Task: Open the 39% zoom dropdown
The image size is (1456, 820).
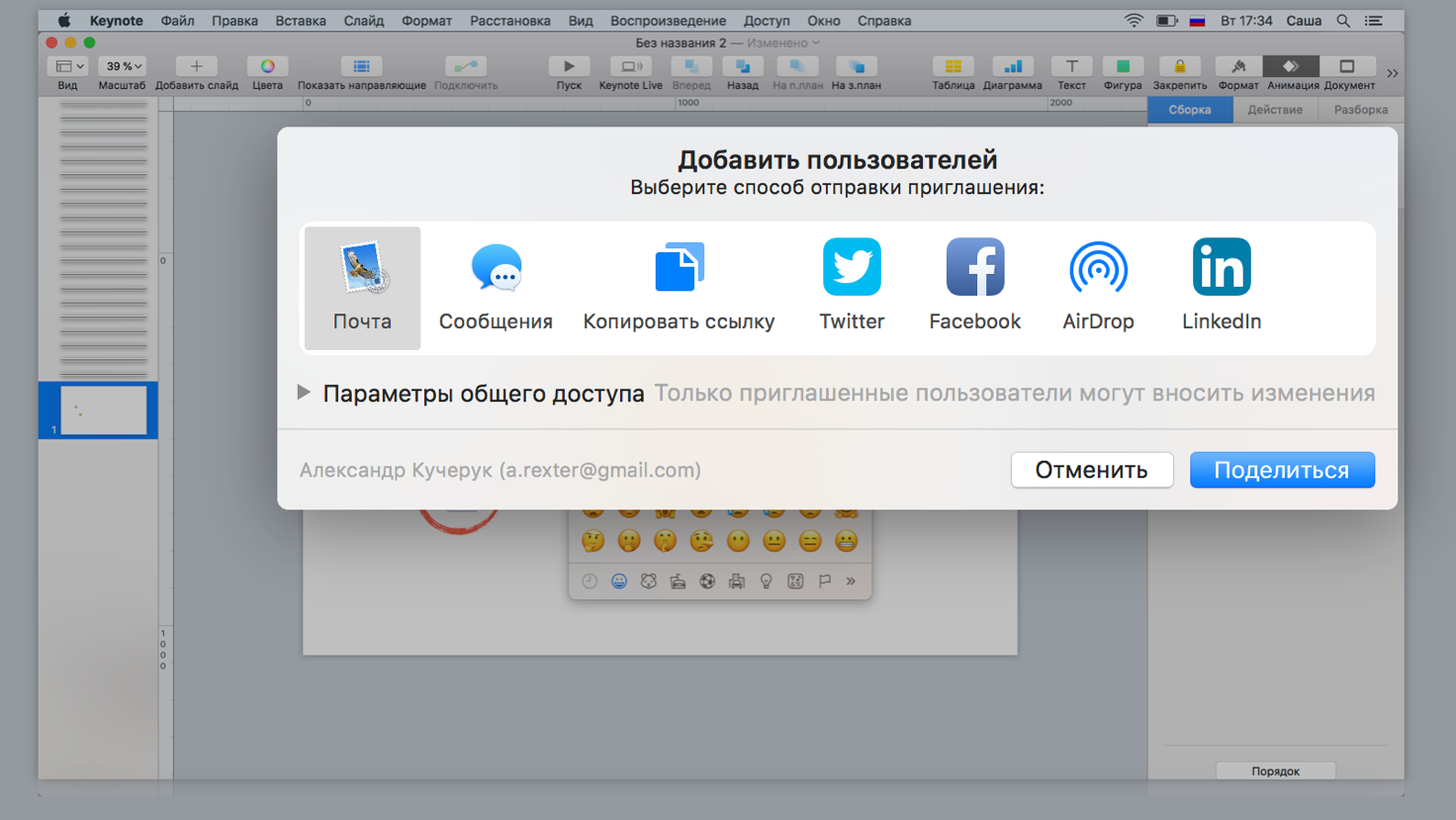Action: (x=122, y=66)
